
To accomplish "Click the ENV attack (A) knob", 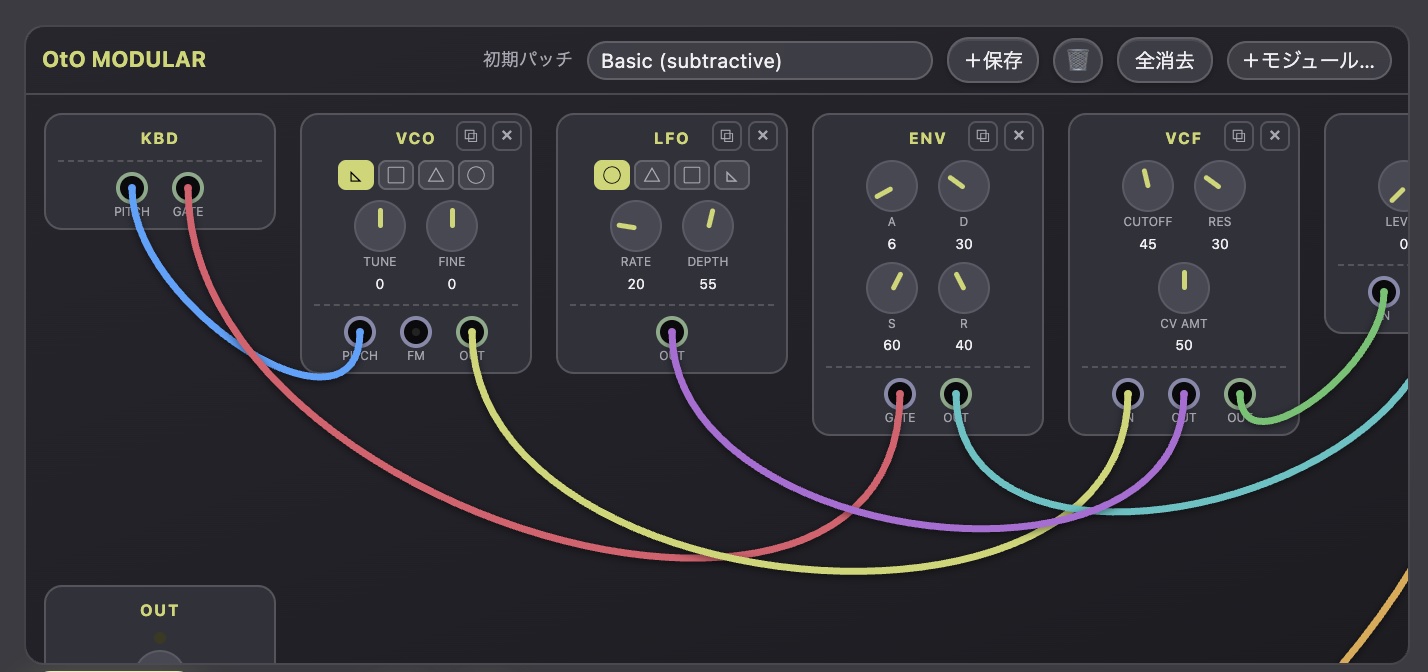I will click(892, 186).
